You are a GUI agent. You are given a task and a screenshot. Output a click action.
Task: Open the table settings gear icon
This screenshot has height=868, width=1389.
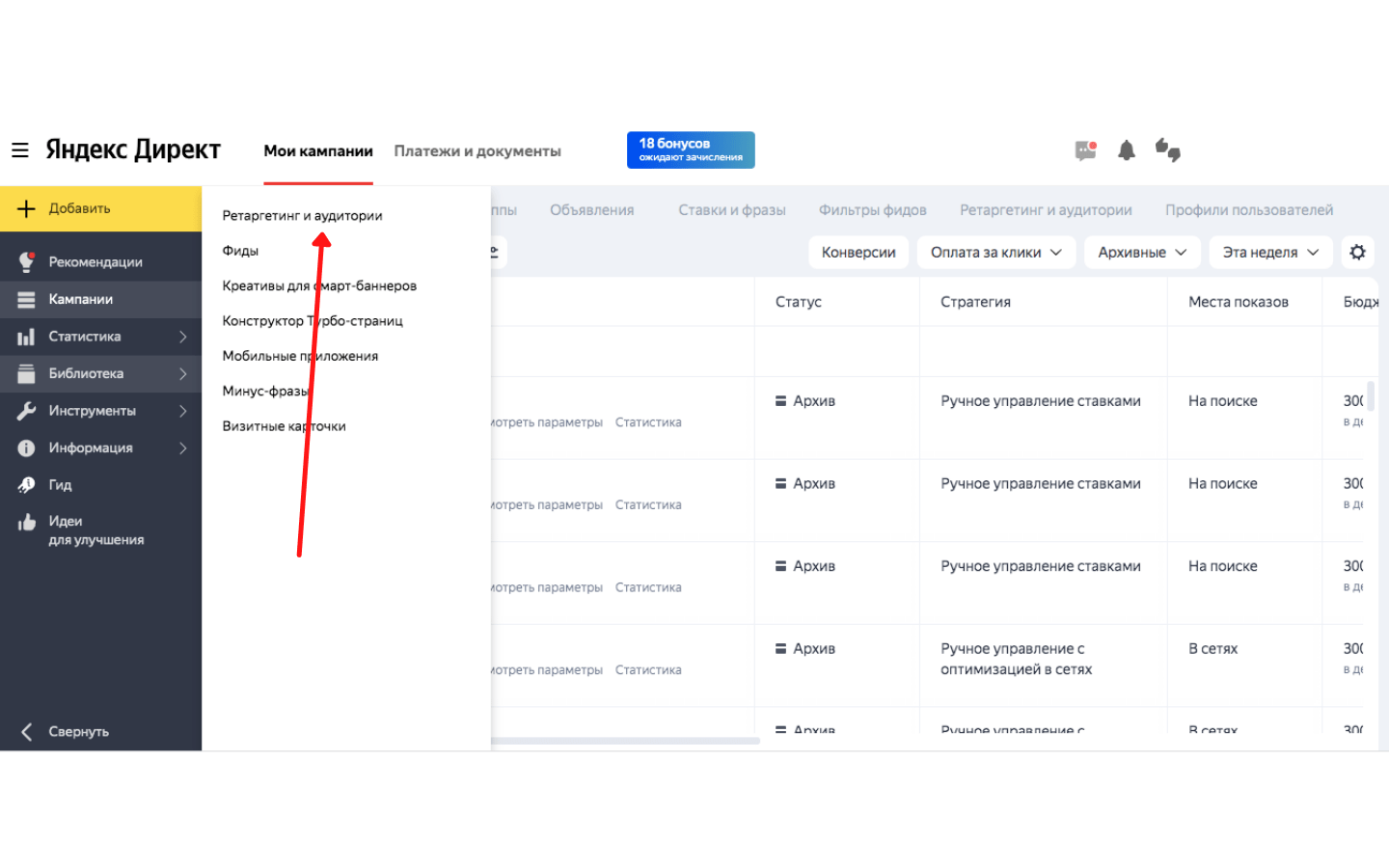click(x=1358, y=252)
